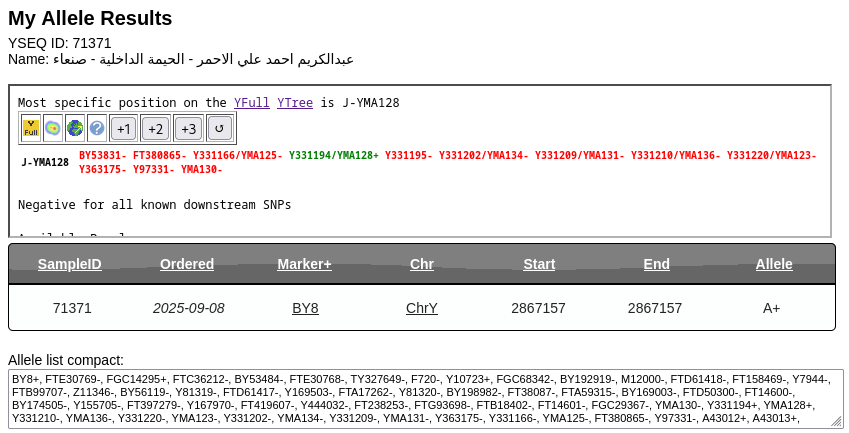Click the red Y331166/YMA125- SNP

tap(238, 155)
